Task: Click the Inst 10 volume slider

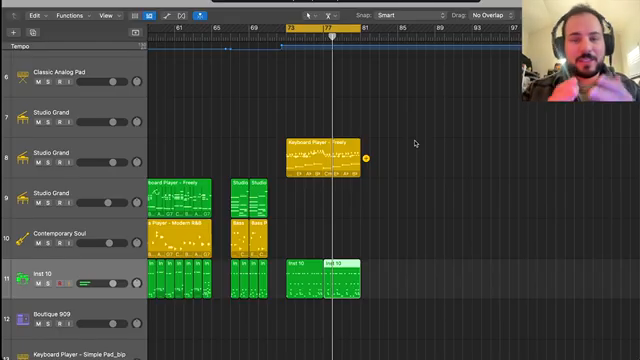Action: [102, 284]
